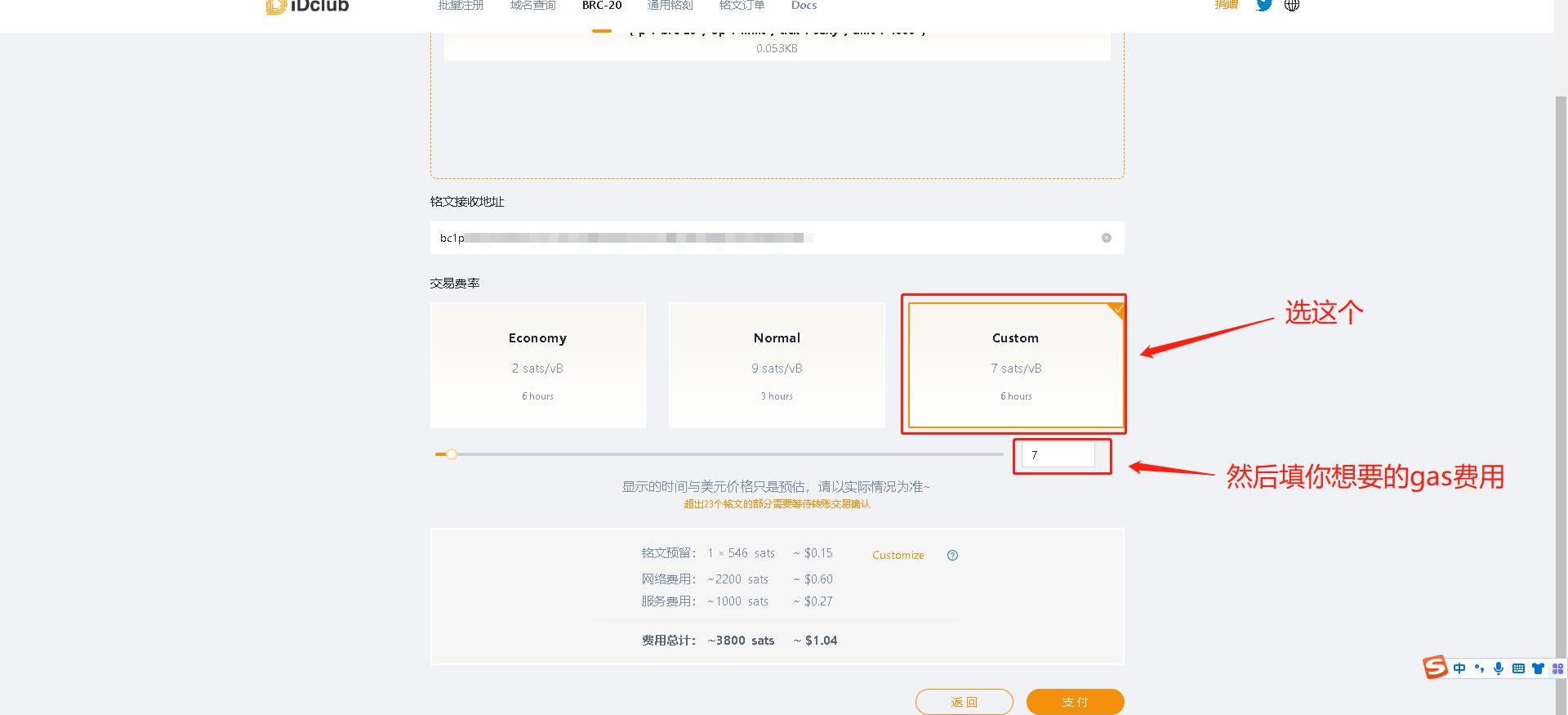Open the Twitter bird icon link
Image resolution: width=1568 pixels, height=715 pixels.
pyautogui.click(x=1263, y=6)
